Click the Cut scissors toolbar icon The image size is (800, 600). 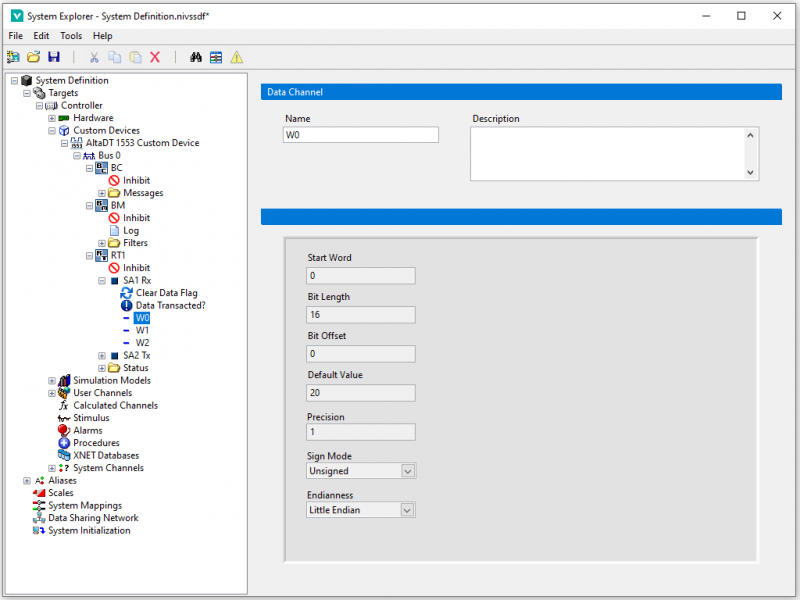(x=94, y=57)
